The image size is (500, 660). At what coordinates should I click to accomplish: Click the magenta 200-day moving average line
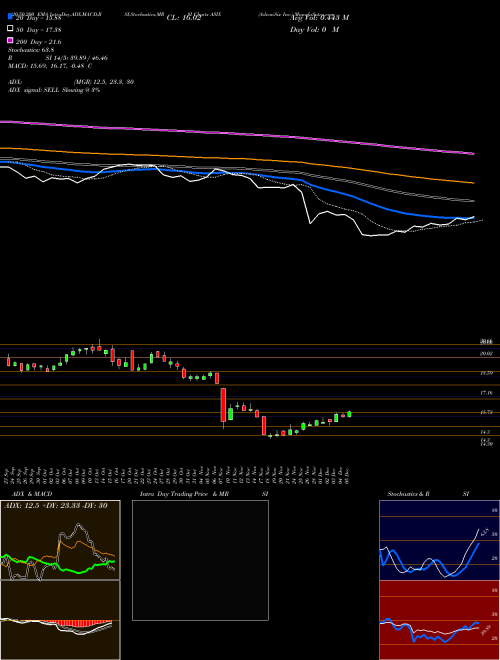click(236, 134)
